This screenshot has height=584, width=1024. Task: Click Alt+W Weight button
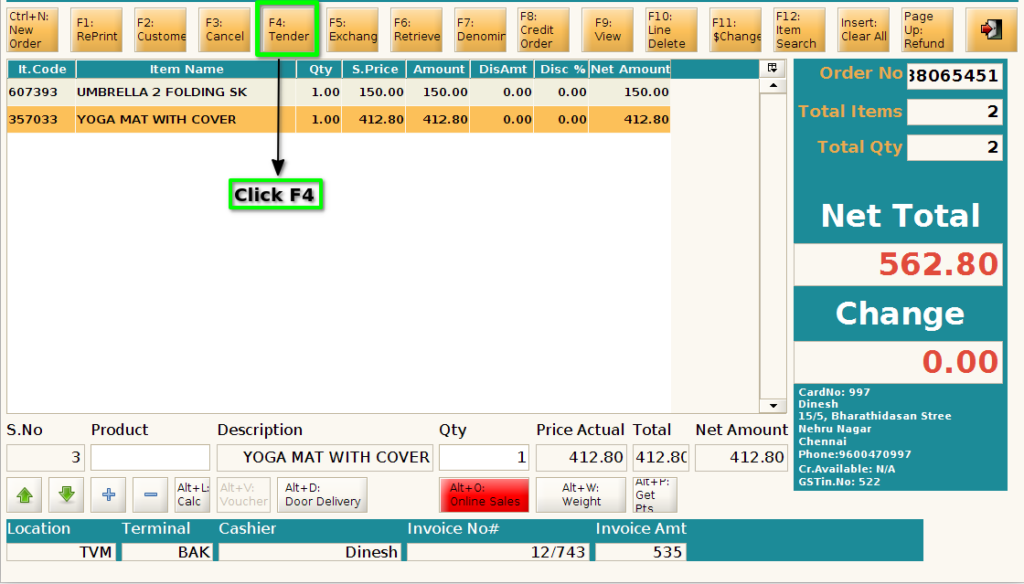(581, 495)
